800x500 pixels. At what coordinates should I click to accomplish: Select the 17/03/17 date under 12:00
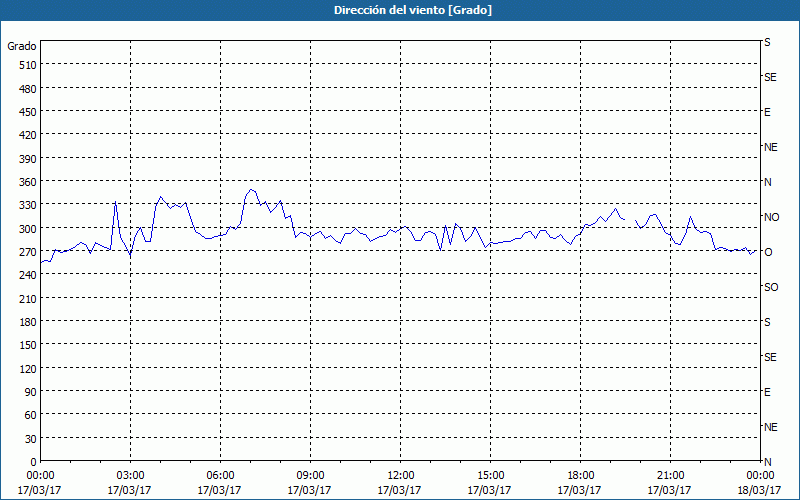coord(399,490)
